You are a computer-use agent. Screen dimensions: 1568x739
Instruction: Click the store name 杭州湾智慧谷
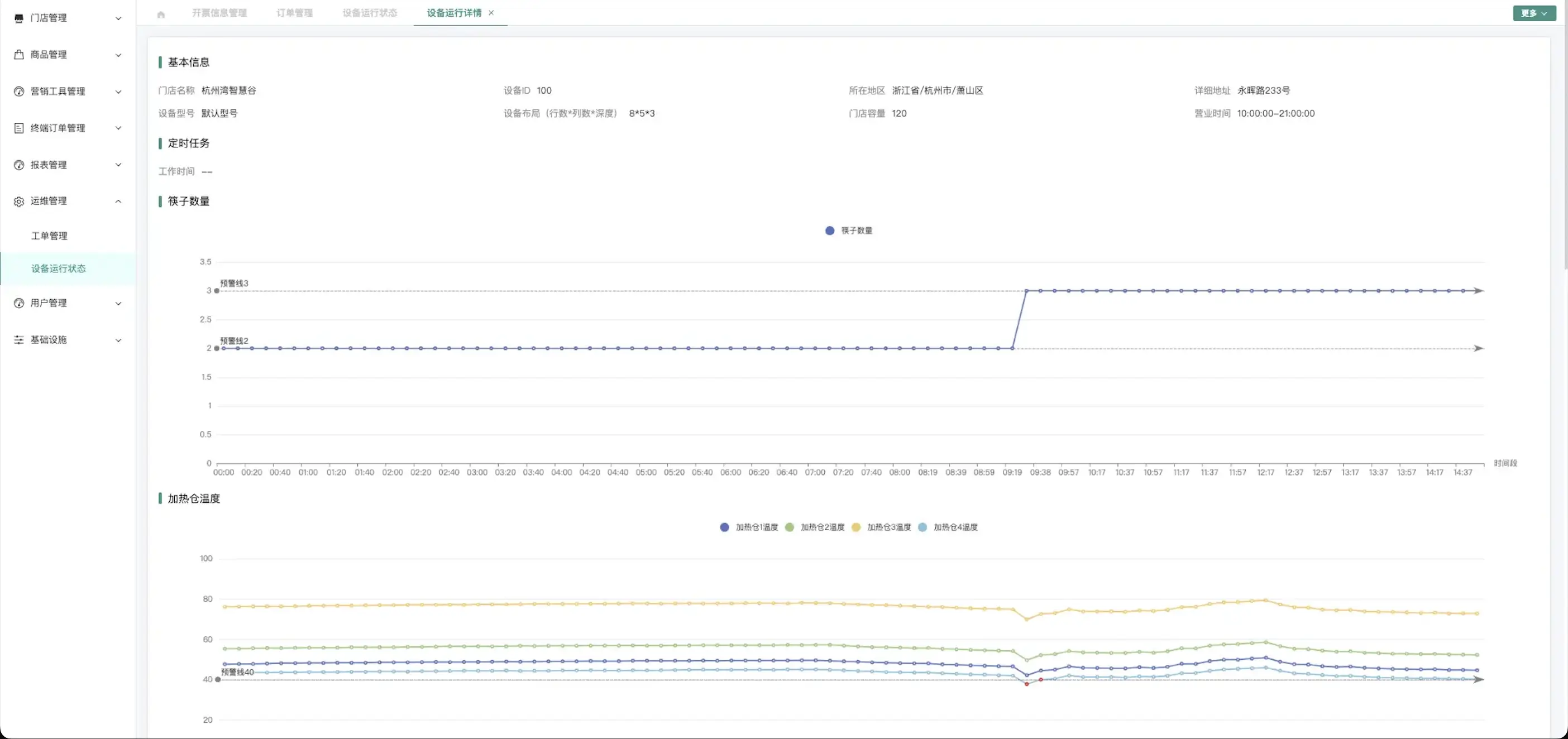(229, 90)
